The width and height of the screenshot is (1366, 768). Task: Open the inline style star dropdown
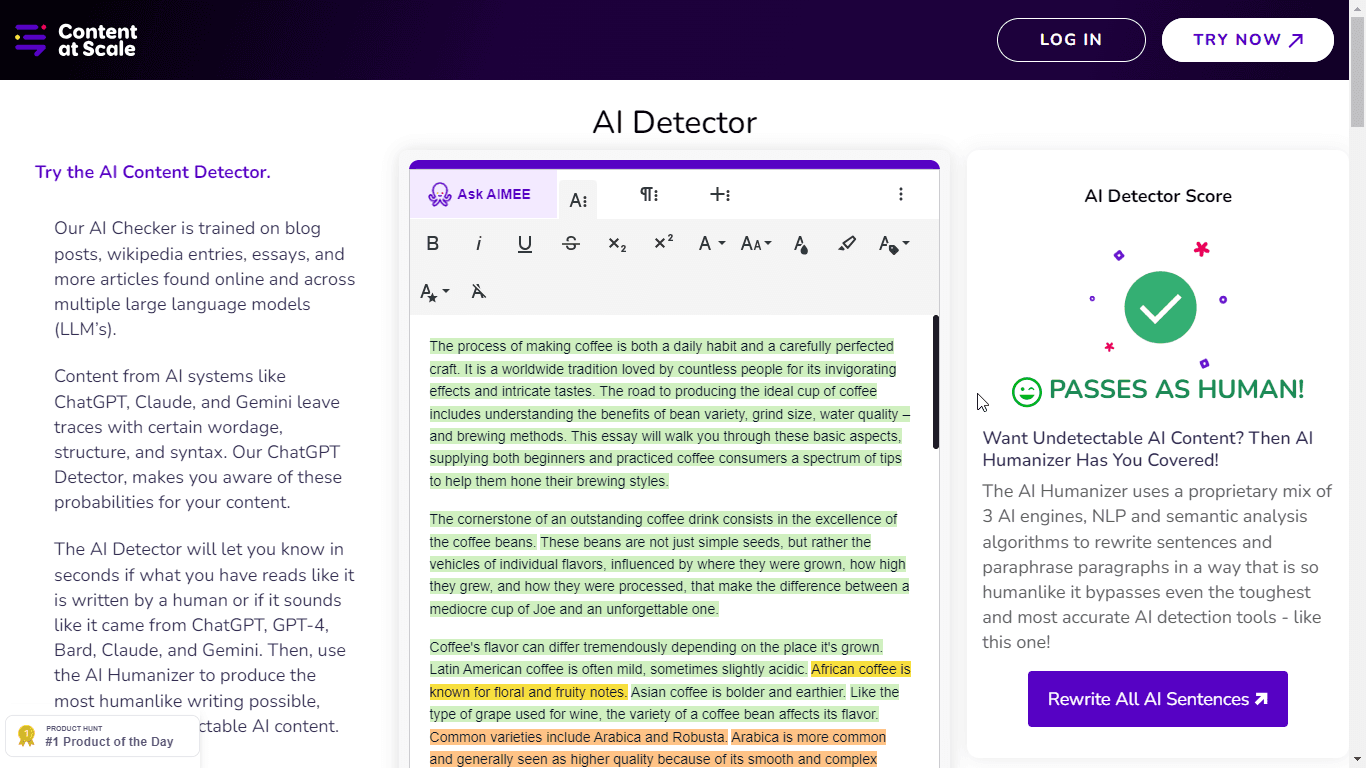pos(434,291)
